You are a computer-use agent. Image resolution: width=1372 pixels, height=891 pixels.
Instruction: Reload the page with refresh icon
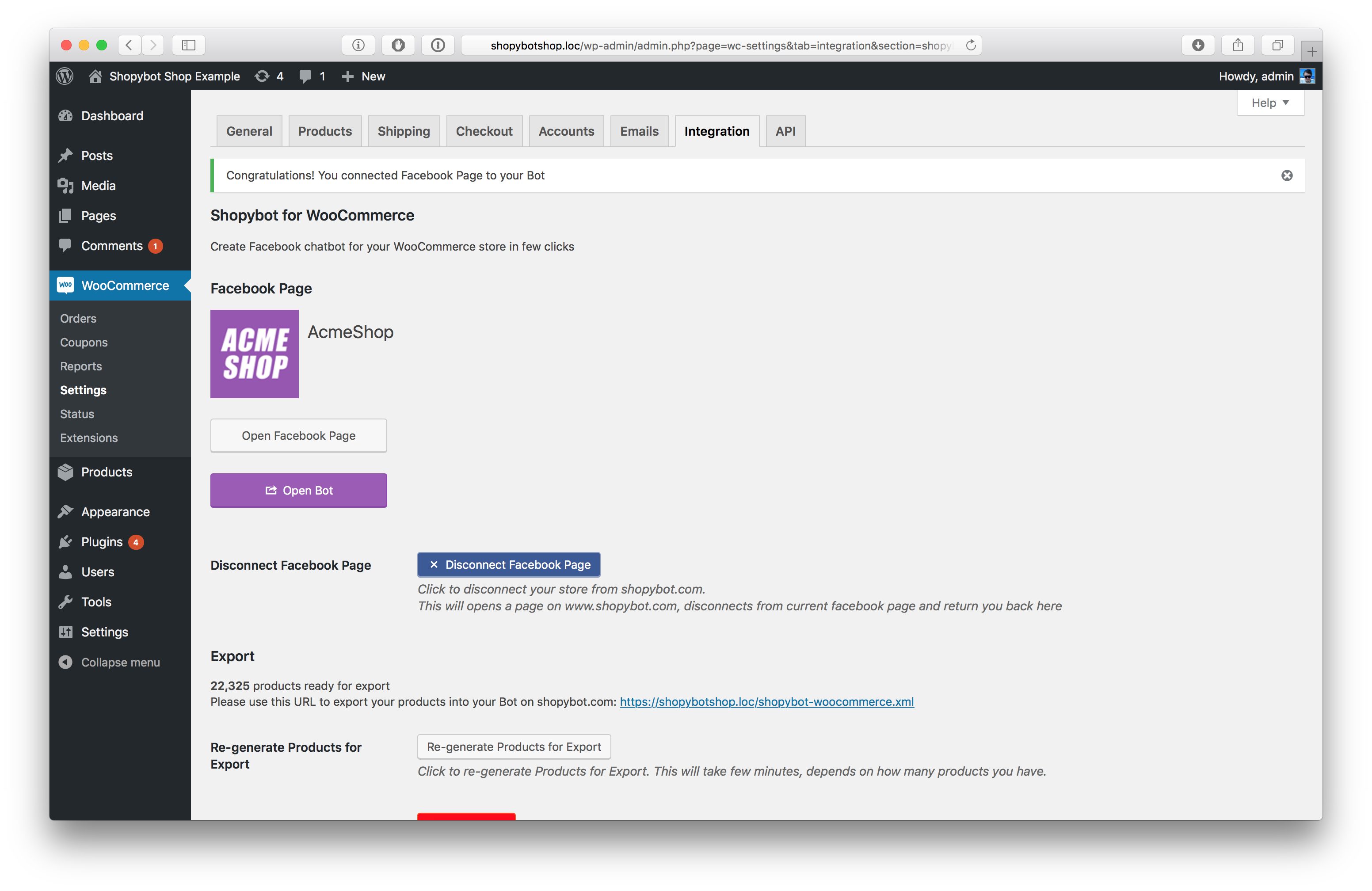[971, 45]
